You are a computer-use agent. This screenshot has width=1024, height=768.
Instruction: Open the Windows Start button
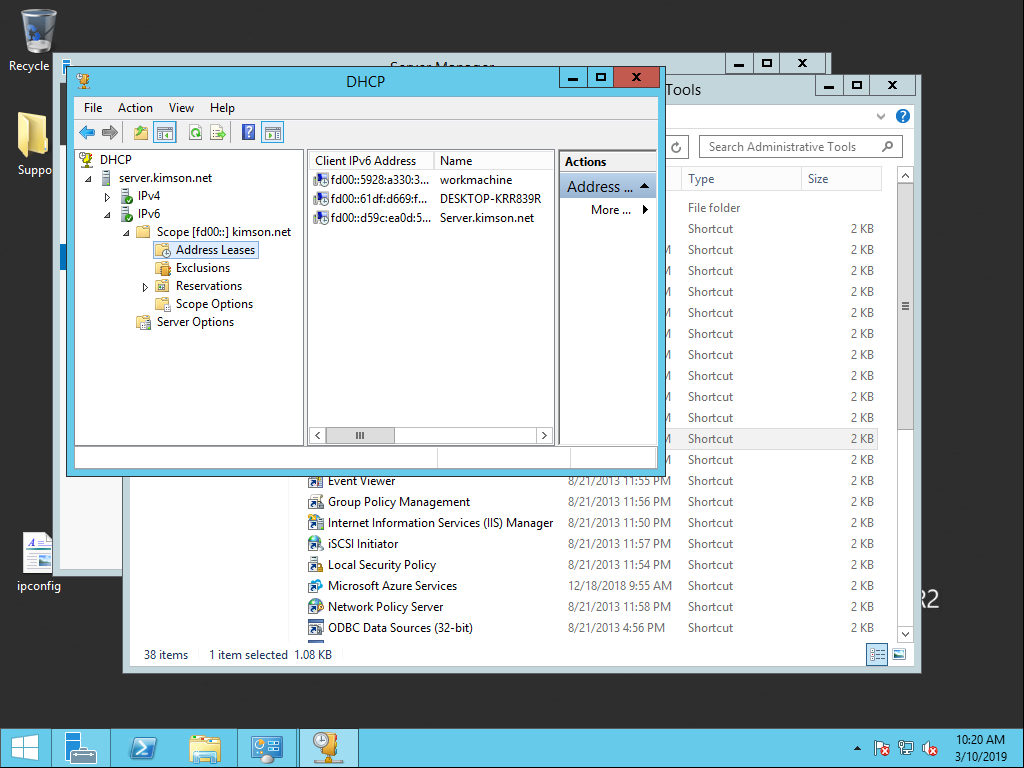point(25,748)
